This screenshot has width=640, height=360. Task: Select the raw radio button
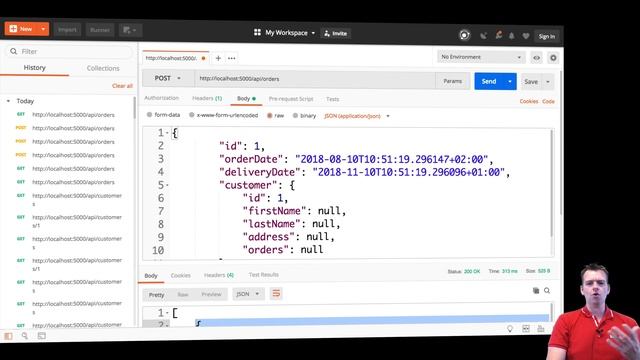pos(269,116)
